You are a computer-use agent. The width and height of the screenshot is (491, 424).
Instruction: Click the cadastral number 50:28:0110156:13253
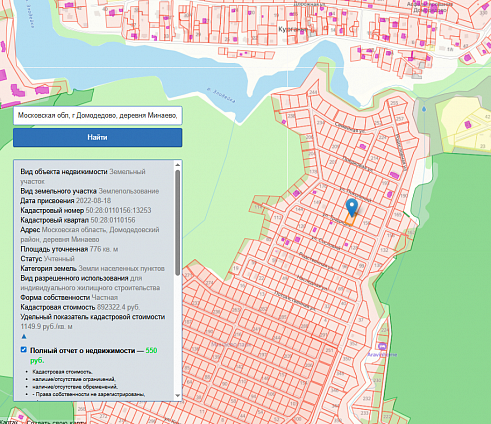point(118,210)
